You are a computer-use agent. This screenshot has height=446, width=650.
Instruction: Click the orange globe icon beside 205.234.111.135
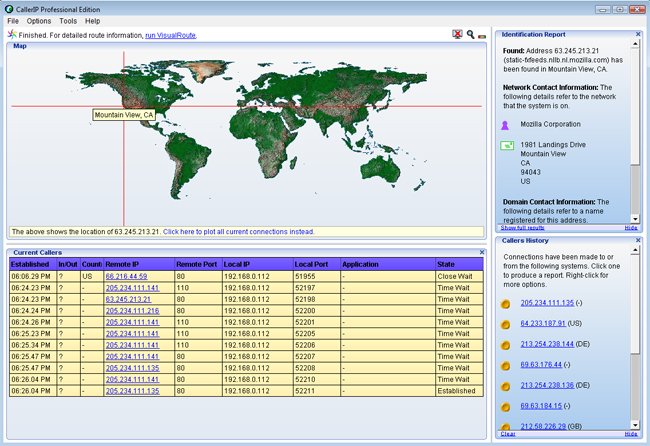tap(506, 303)
